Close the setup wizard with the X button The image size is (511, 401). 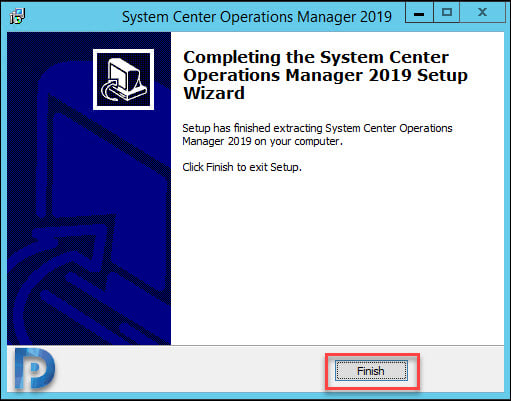point(482,13)
